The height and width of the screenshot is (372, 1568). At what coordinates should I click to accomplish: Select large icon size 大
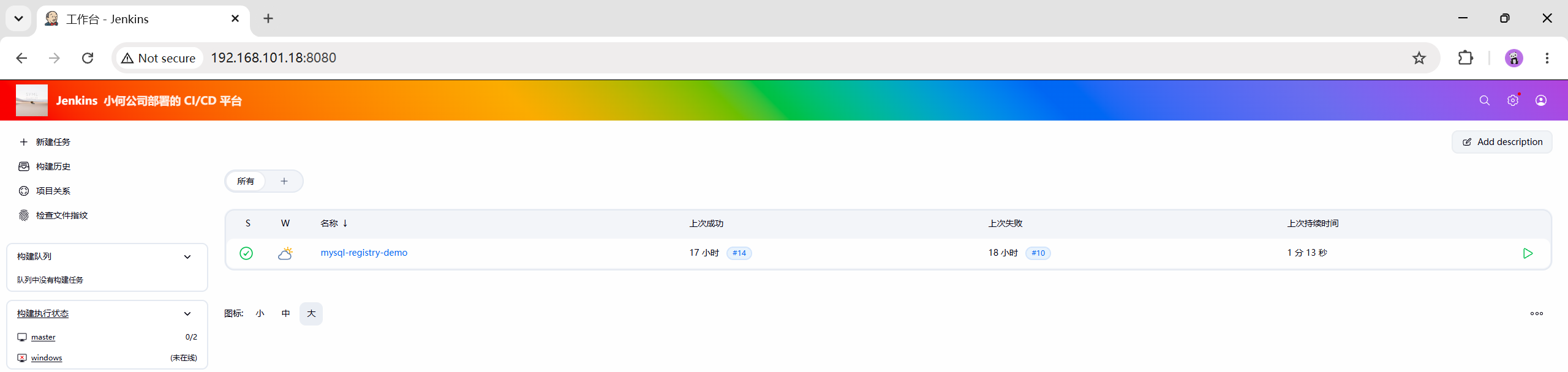pyautogui.click(x=311, y=314)
